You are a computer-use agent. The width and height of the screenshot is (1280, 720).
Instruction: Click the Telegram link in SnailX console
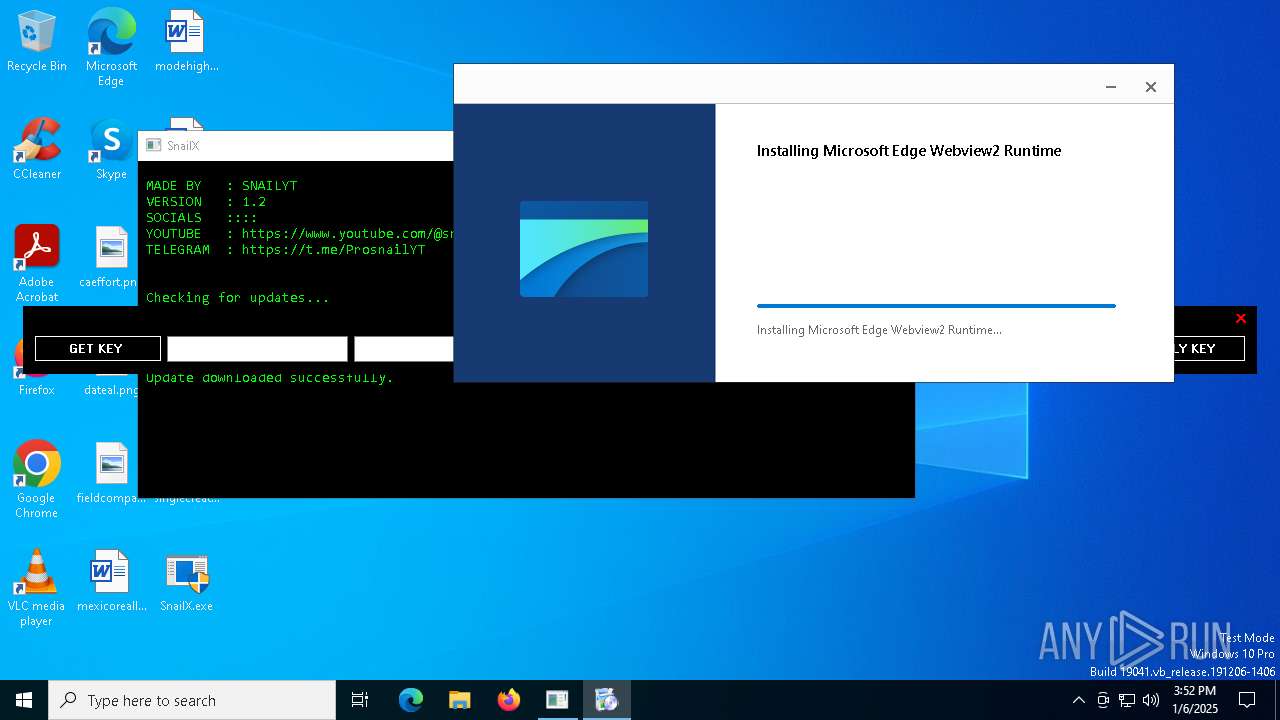point(333,250)
